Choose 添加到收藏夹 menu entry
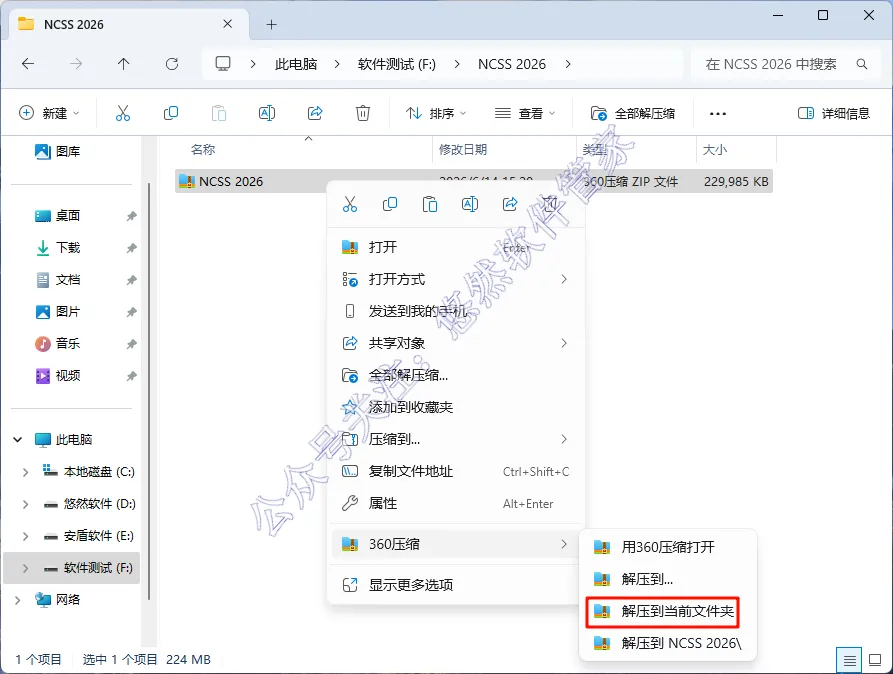 pos(456,407)
